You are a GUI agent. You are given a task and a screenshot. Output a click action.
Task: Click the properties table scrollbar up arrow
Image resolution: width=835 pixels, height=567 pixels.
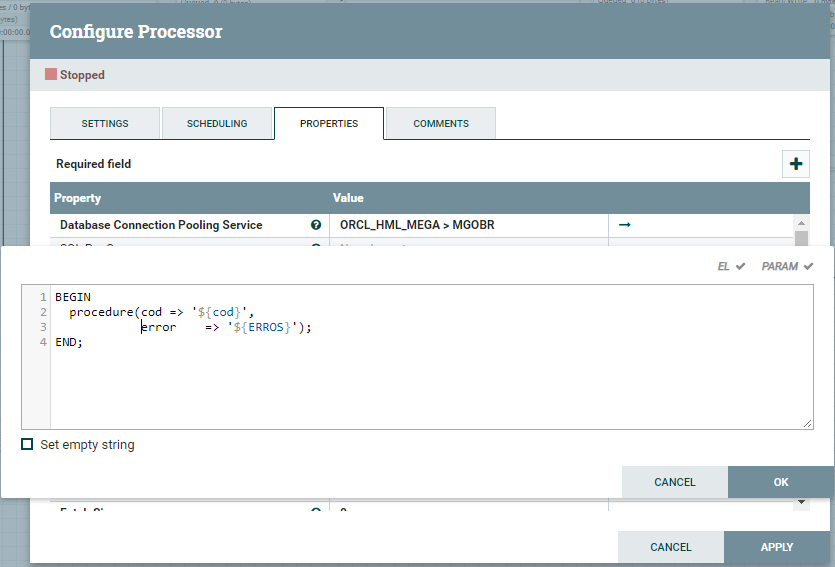pyautogui.click(x=801, y=222)
